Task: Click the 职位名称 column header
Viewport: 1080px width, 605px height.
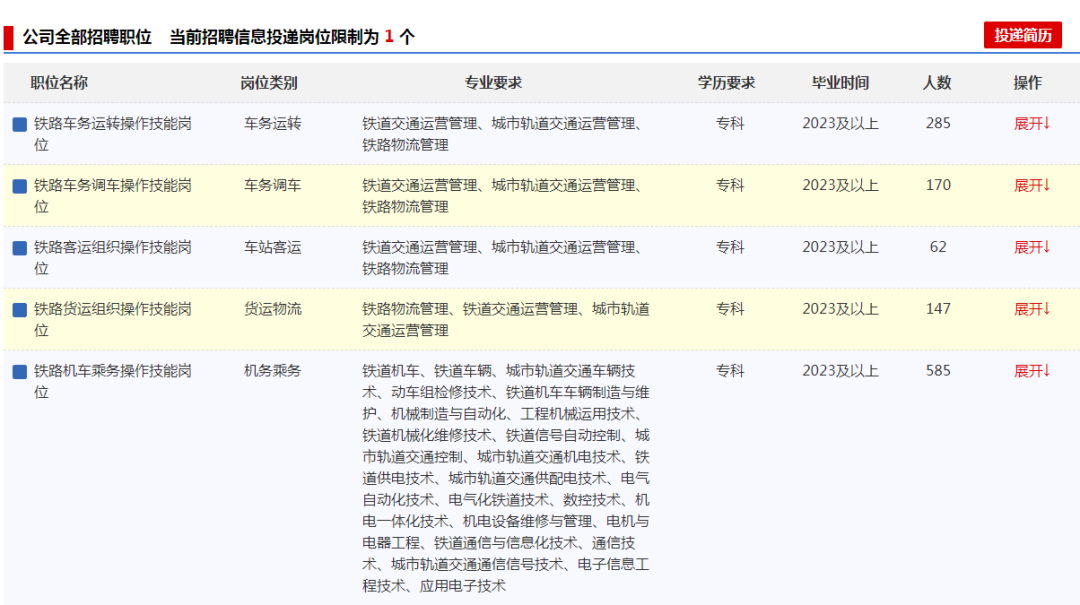Action: click(59, 83)
